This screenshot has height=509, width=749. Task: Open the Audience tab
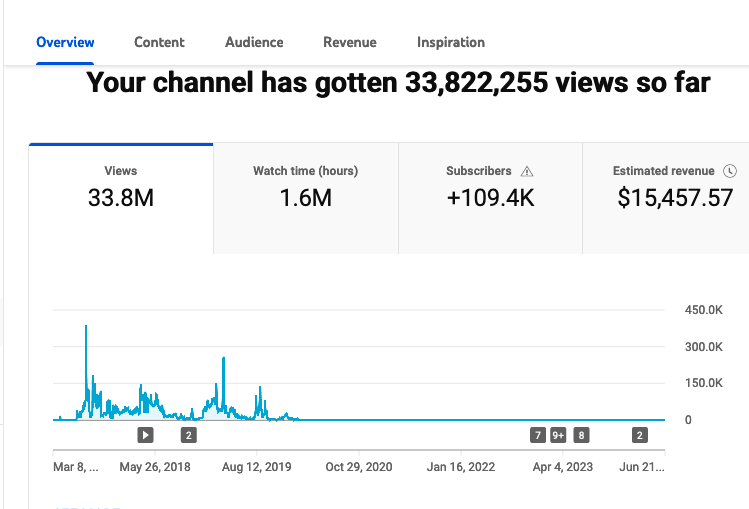point(254,42)
